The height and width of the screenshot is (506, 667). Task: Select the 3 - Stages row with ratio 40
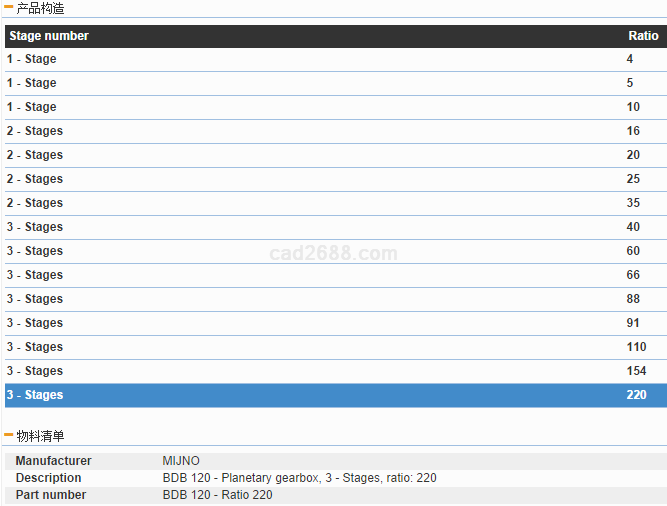(x=35, y=227)
